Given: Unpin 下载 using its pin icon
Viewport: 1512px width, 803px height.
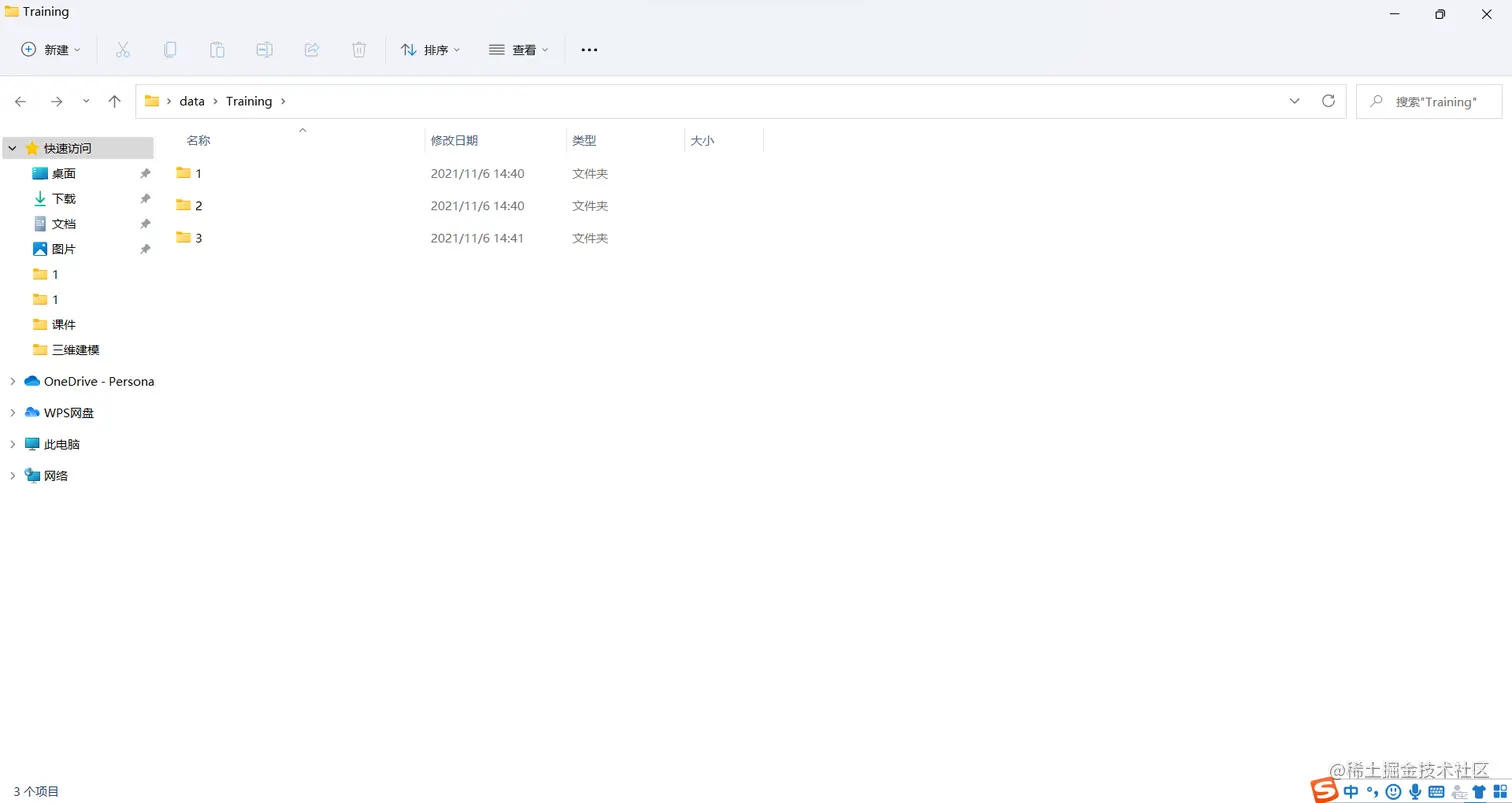Looking at the screenshot, I should (x=145, y=198).
